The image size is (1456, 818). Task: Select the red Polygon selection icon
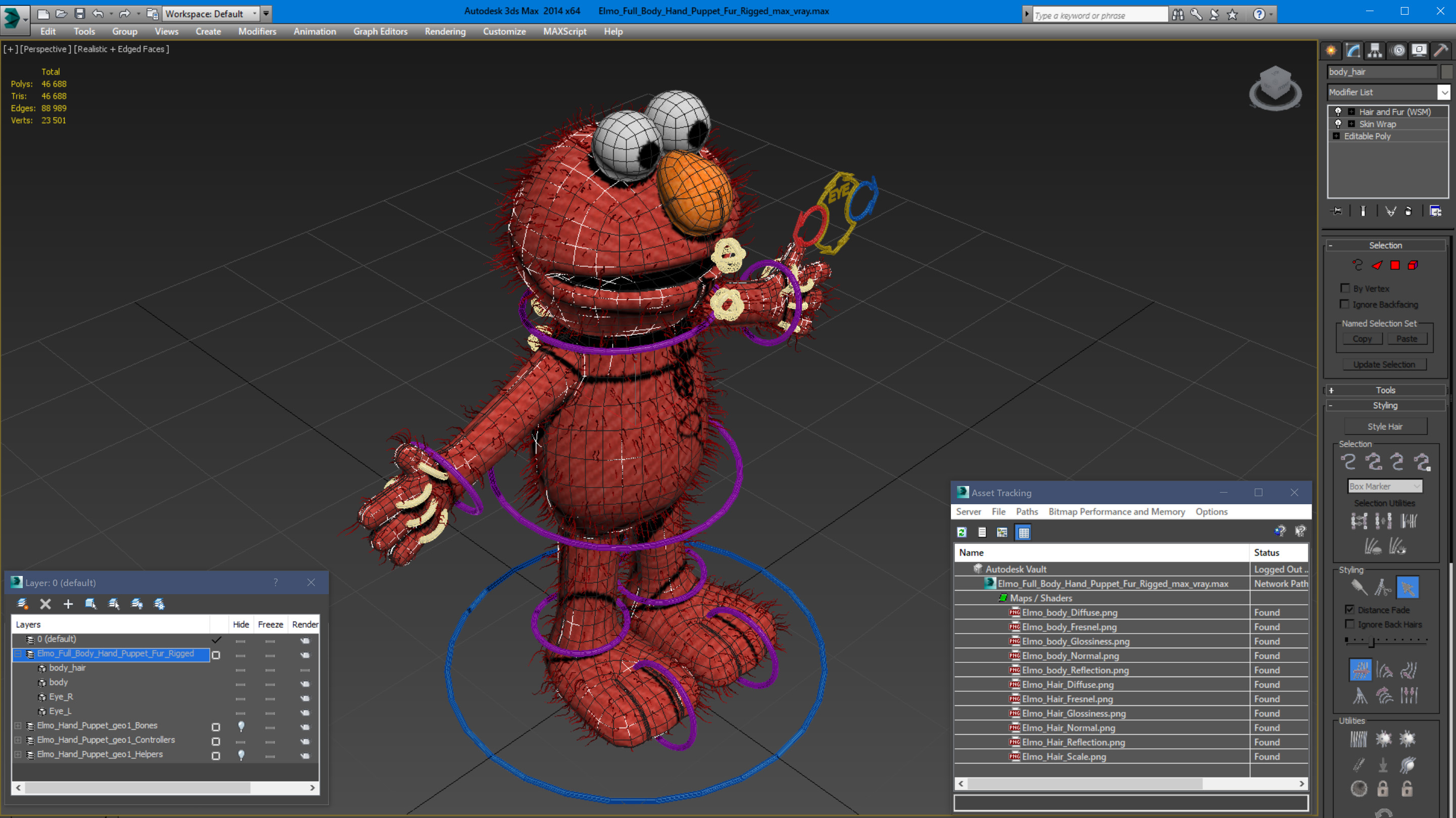pyautogui.click(x=1394, y=265)
